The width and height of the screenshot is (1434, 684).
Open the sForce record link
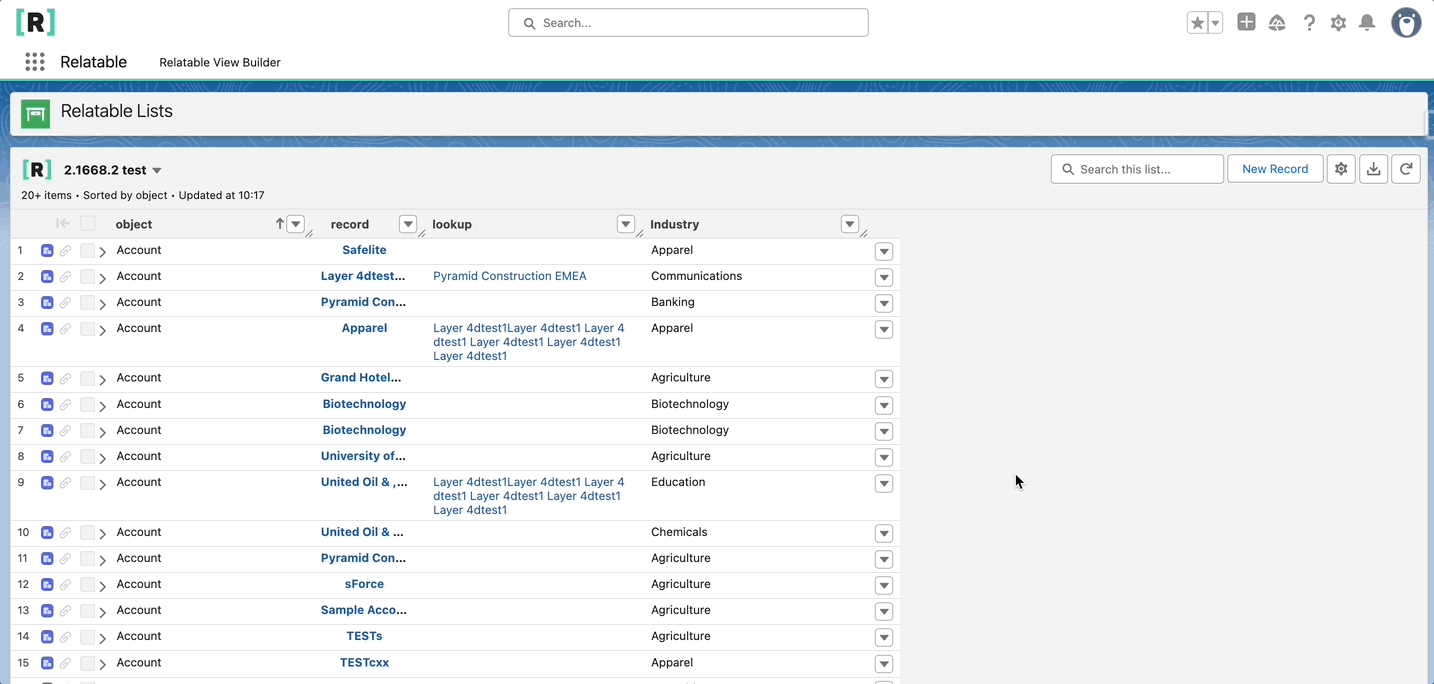click(x=364, y=584)
